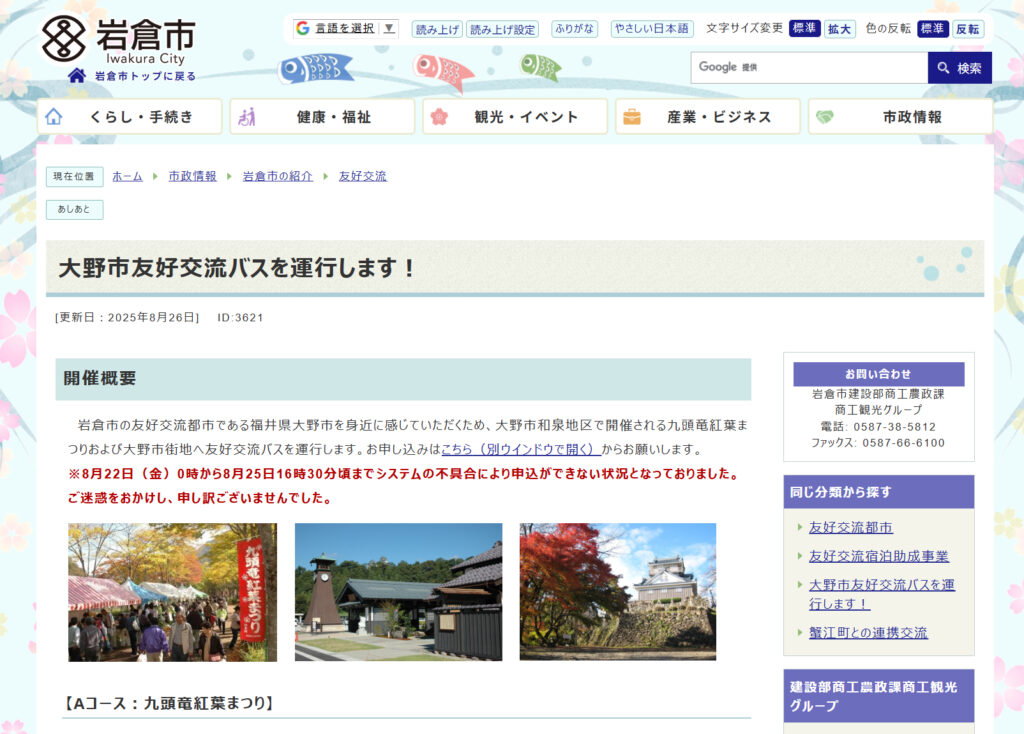Image resolution: width=1024 pixels, height=734 pixels.
Task: Click the castle with autumn leaves photo
Action: [x=618, y=592]
